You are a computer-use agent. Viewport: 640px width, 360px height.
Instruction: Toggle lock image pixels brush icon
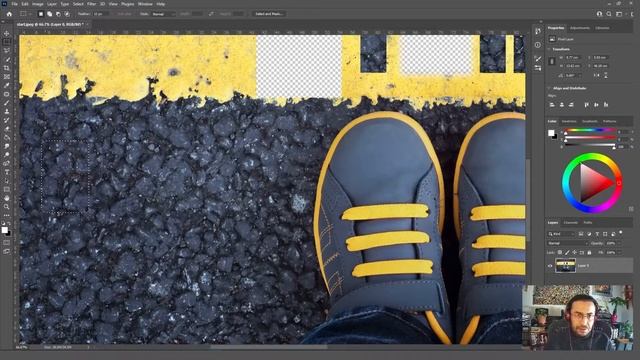click(567, 253)
